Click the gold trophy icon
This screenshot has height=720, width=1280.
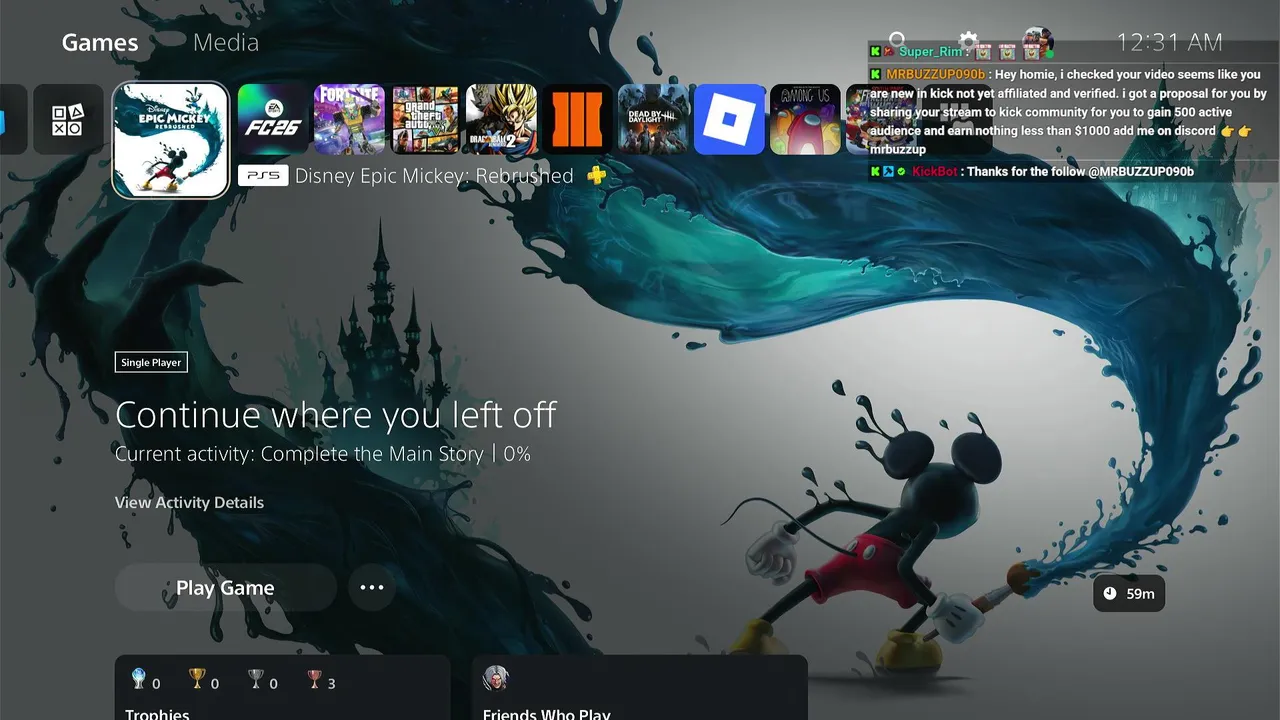tap(197, 681)
